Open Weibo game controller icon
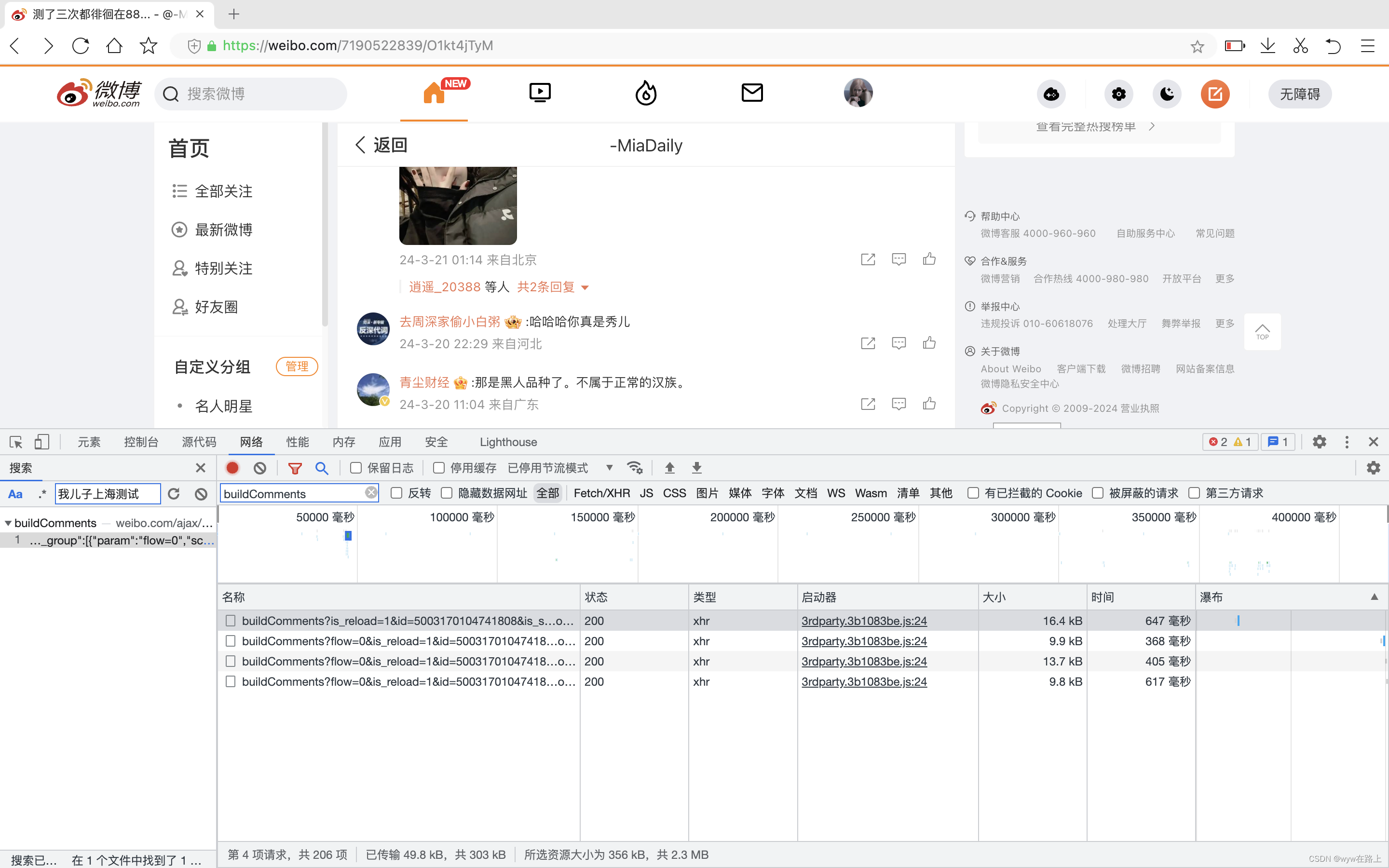The image size is (1389, 868). pos(1051,94)
